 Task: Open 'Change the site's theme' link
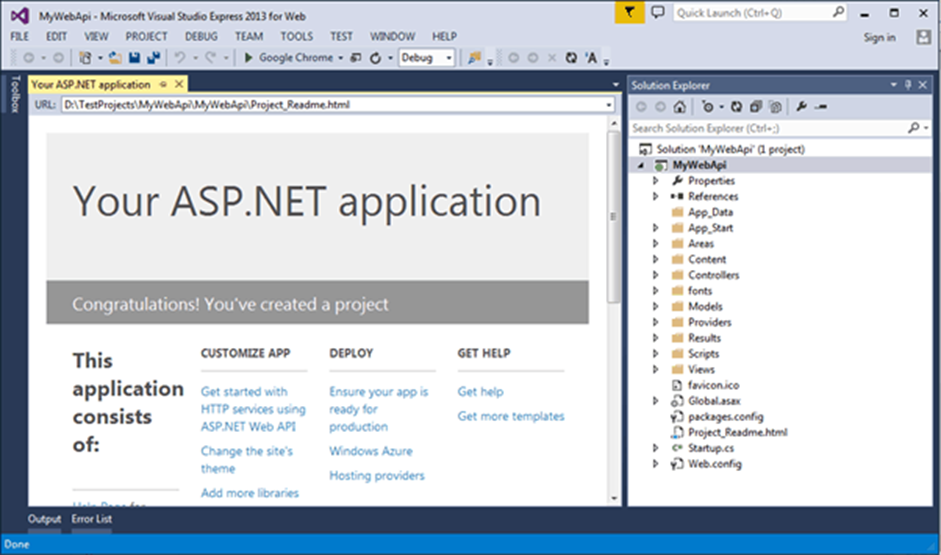(247, 460)
